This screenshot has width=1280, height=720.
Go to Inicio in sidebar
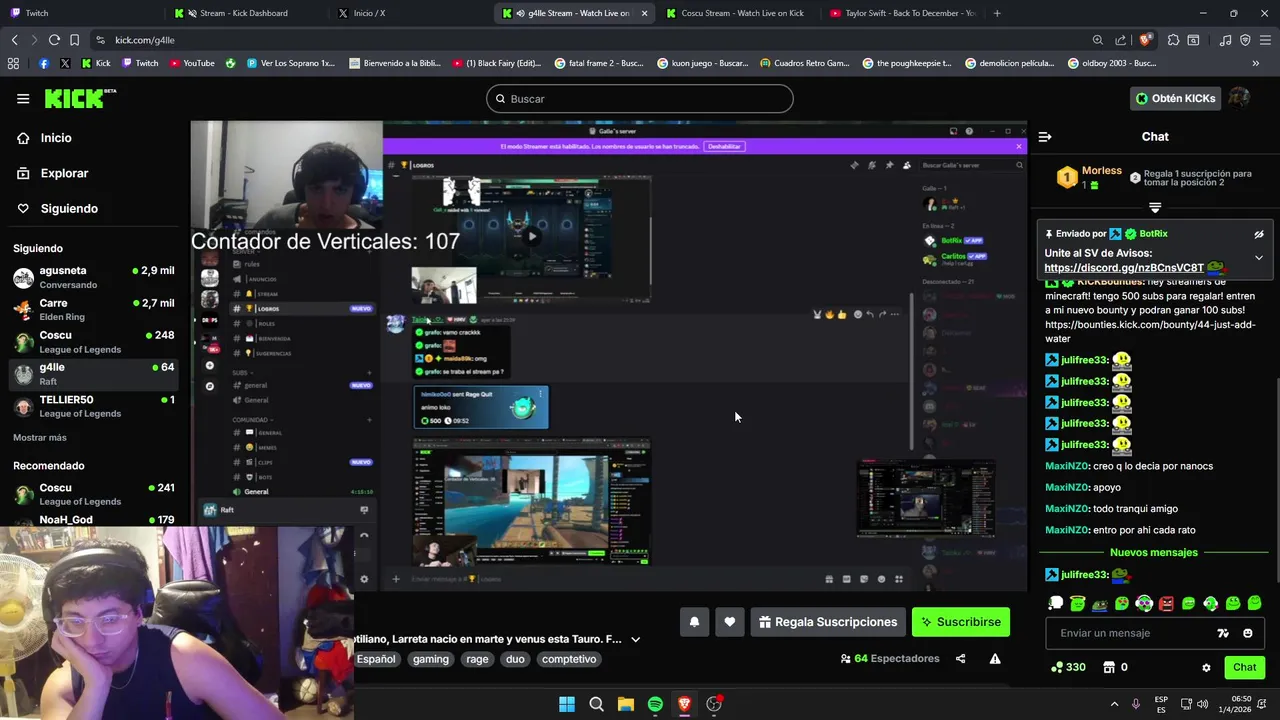pyautogui.click(x=56, y=138)
